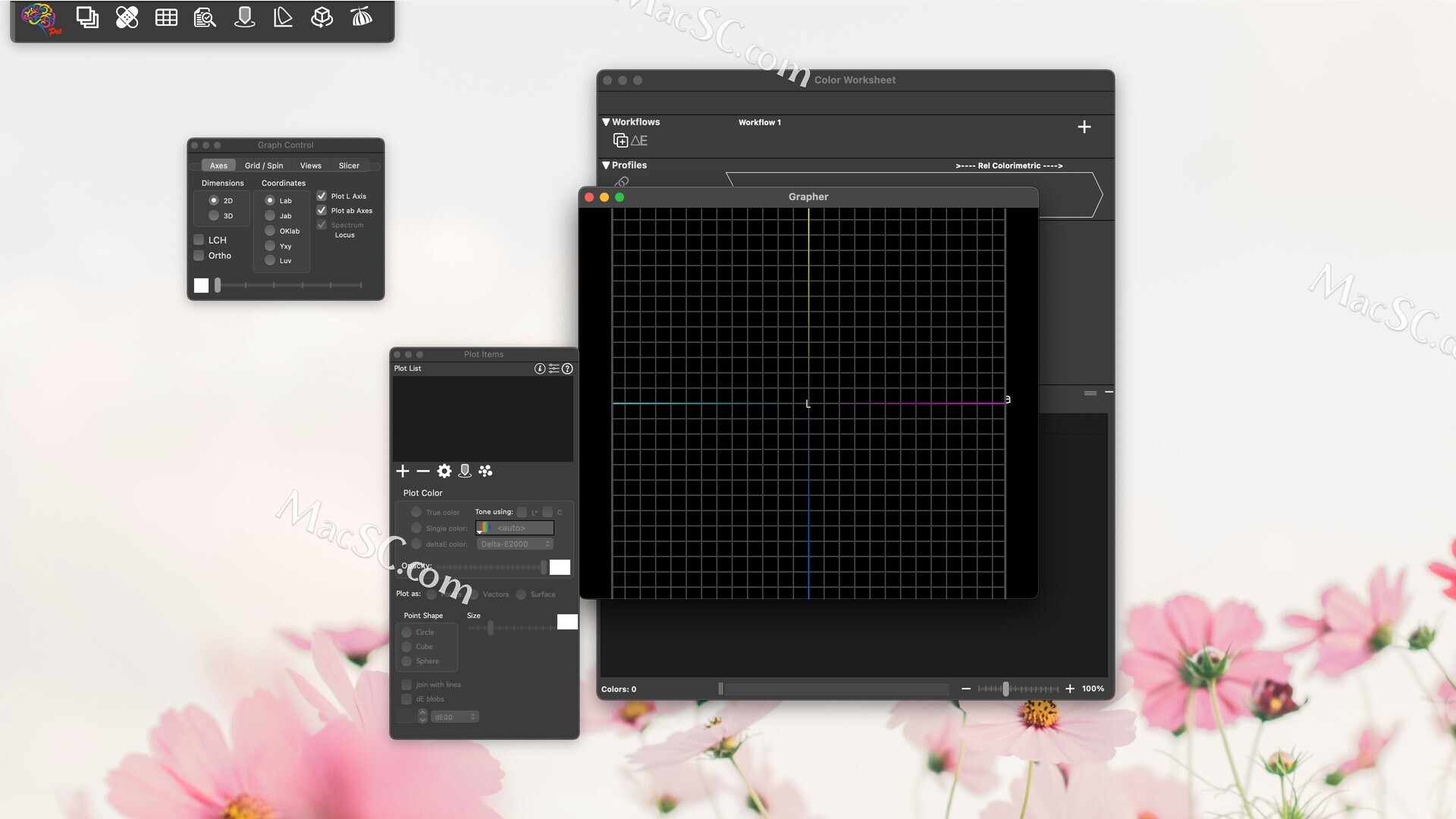Open the Plot Items help question mark
The height and width of the screenshot is (819, 1456).
(x=567, y=369)
